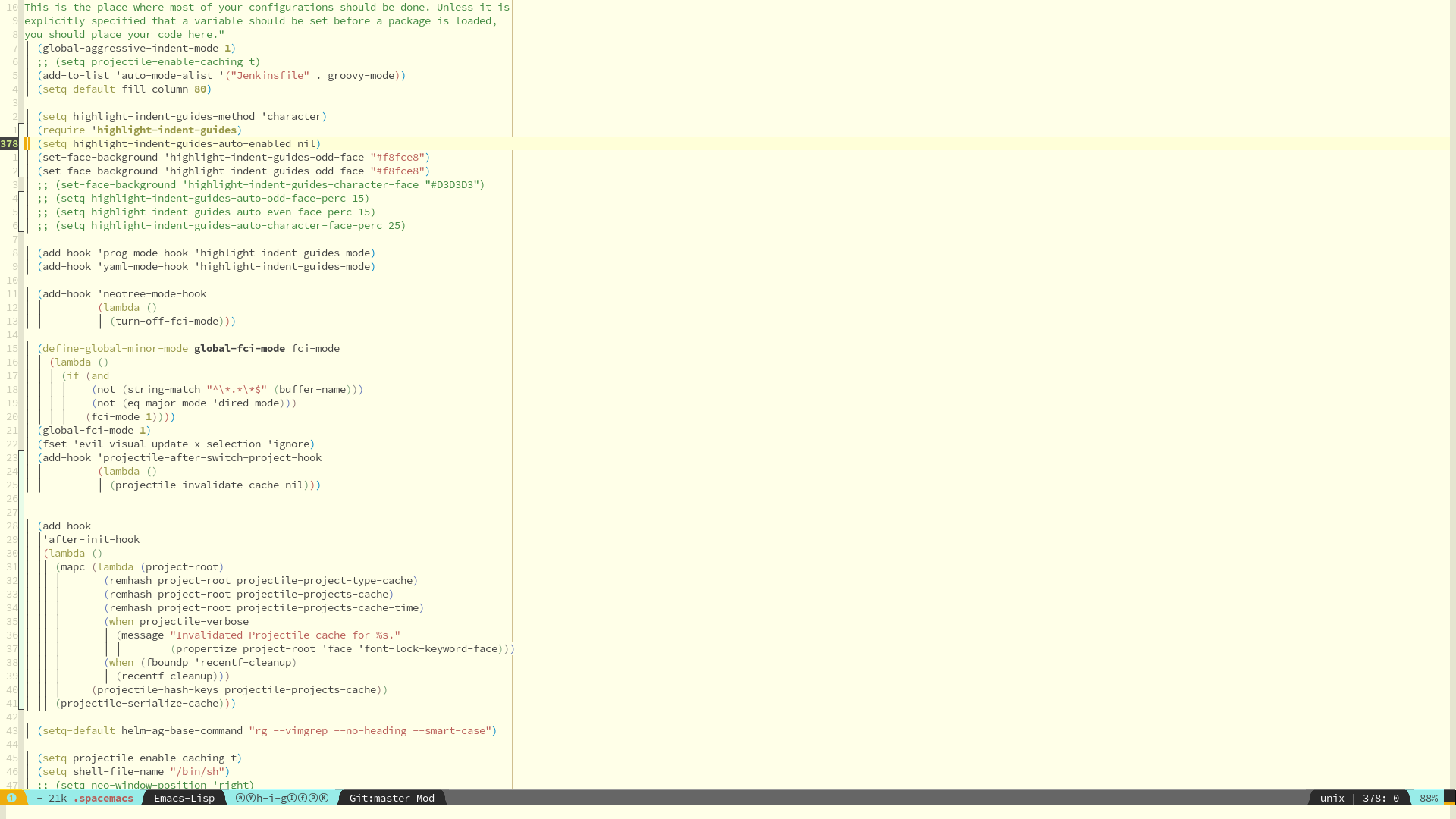1456x819 pixels.
Task: Click on 'after-init-hook symbol
Action: (x=91, y=539)
